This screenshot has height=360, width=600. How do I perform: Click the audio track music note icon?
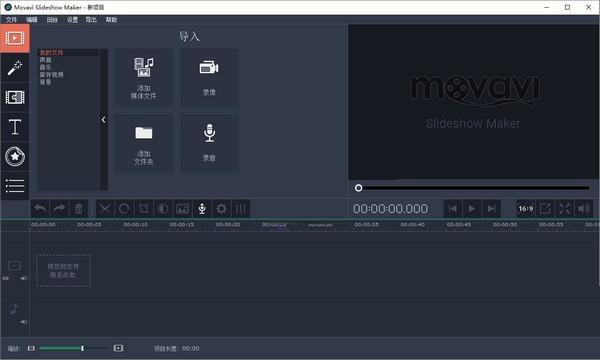click(x=15, y=308)
